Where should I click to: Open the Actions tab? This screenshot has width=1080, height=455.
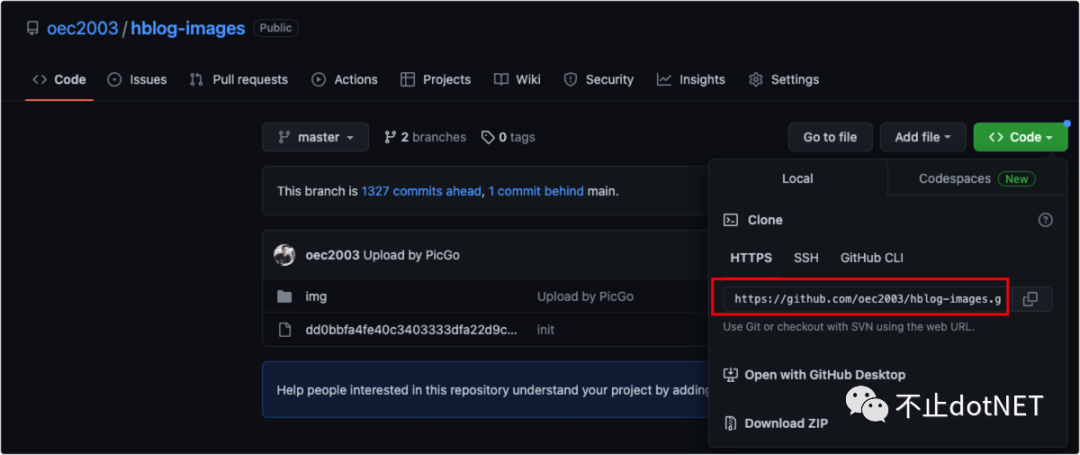(344, 80)
